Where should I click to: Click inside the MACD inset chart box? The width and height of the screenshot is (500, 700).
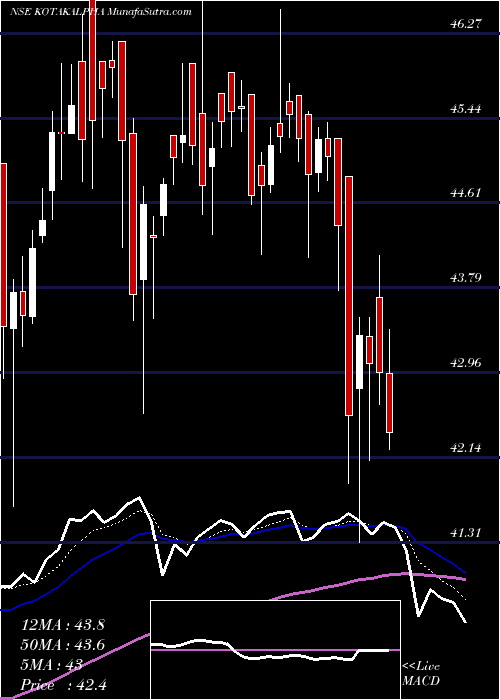275,650
